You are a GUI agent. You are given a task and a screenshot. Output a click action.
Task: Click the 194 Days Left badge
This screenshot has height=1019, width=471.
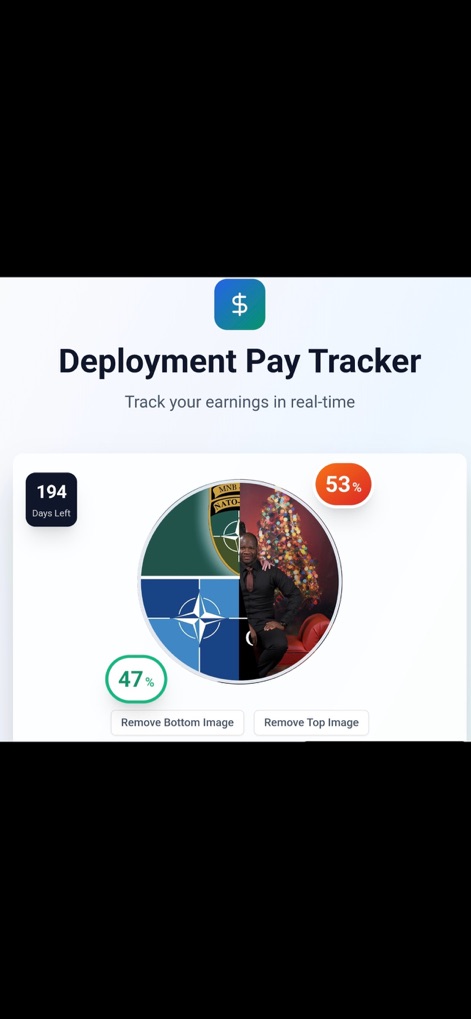(x=51, y=499)
